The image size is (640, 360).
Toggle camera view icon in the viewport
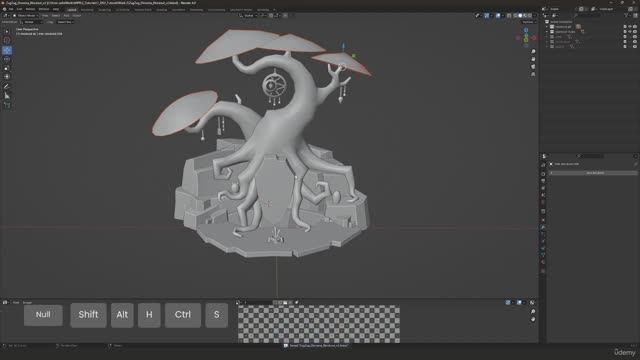point(533,67)
